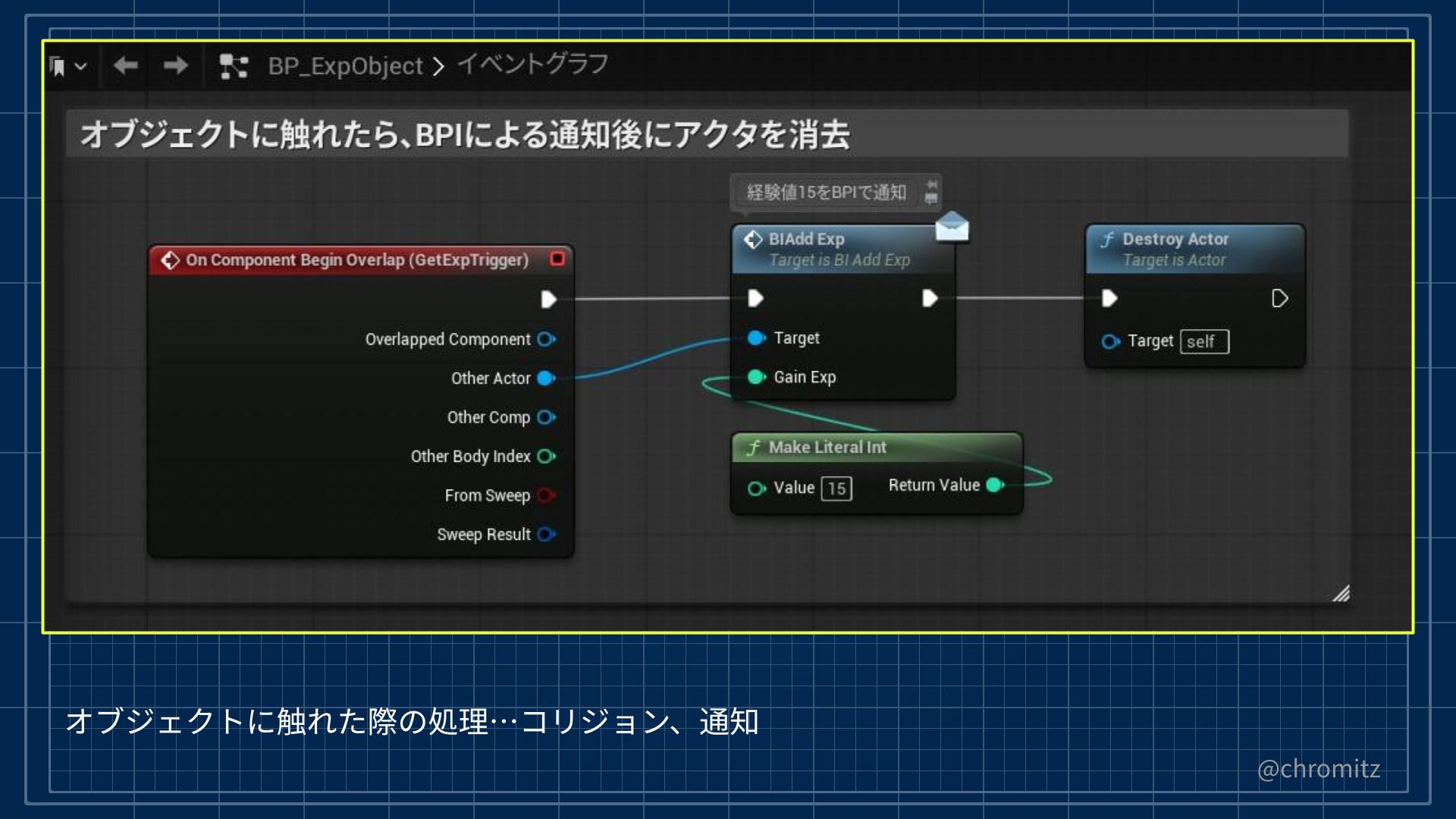Click the comment box title about BPI通知
The height and width of the screenshot is (819, 1456).
click(x=466, y=134)
